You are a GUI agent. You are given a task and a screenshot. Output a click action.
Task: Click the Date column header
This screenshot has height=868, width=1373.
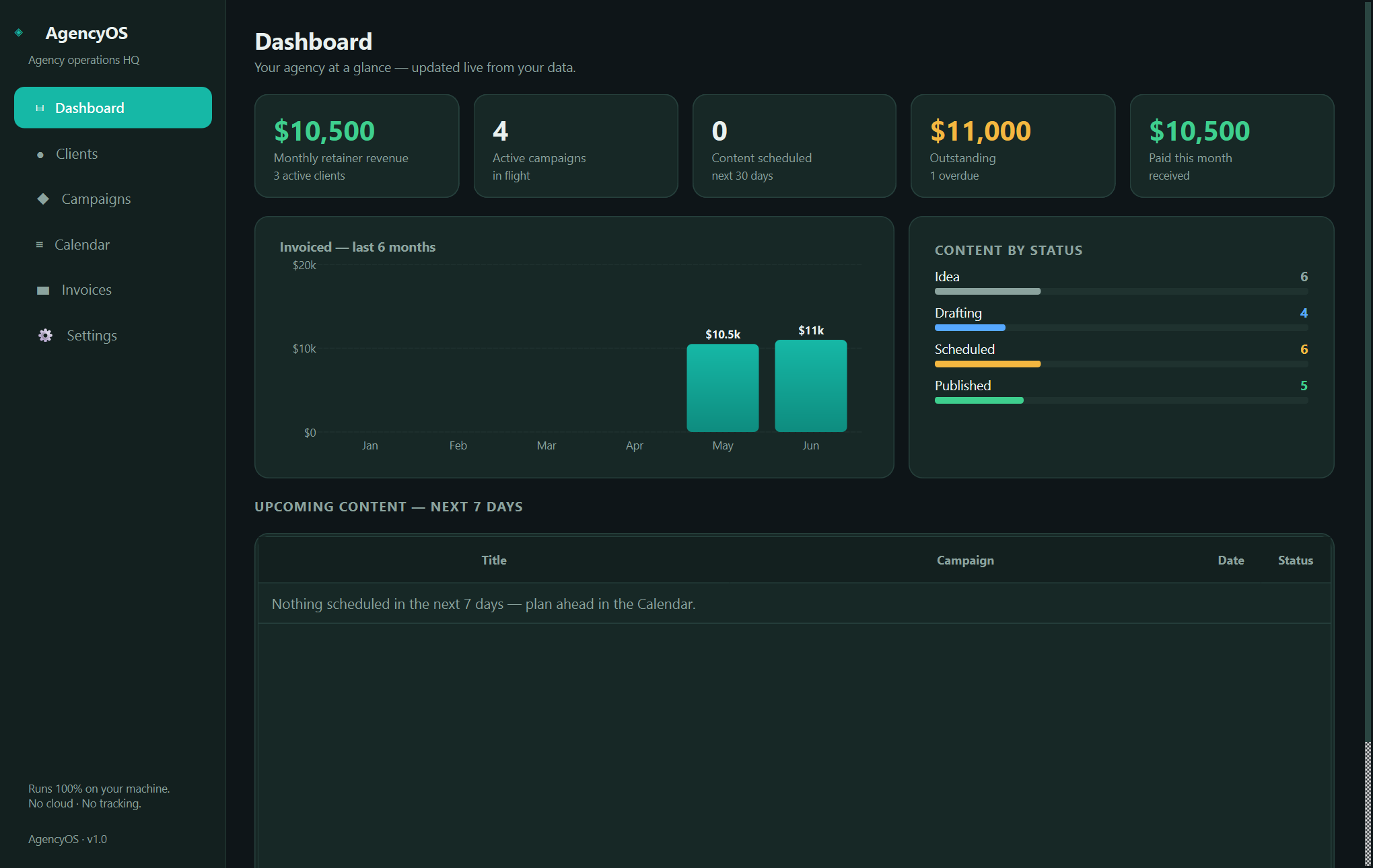[1231, 560]
